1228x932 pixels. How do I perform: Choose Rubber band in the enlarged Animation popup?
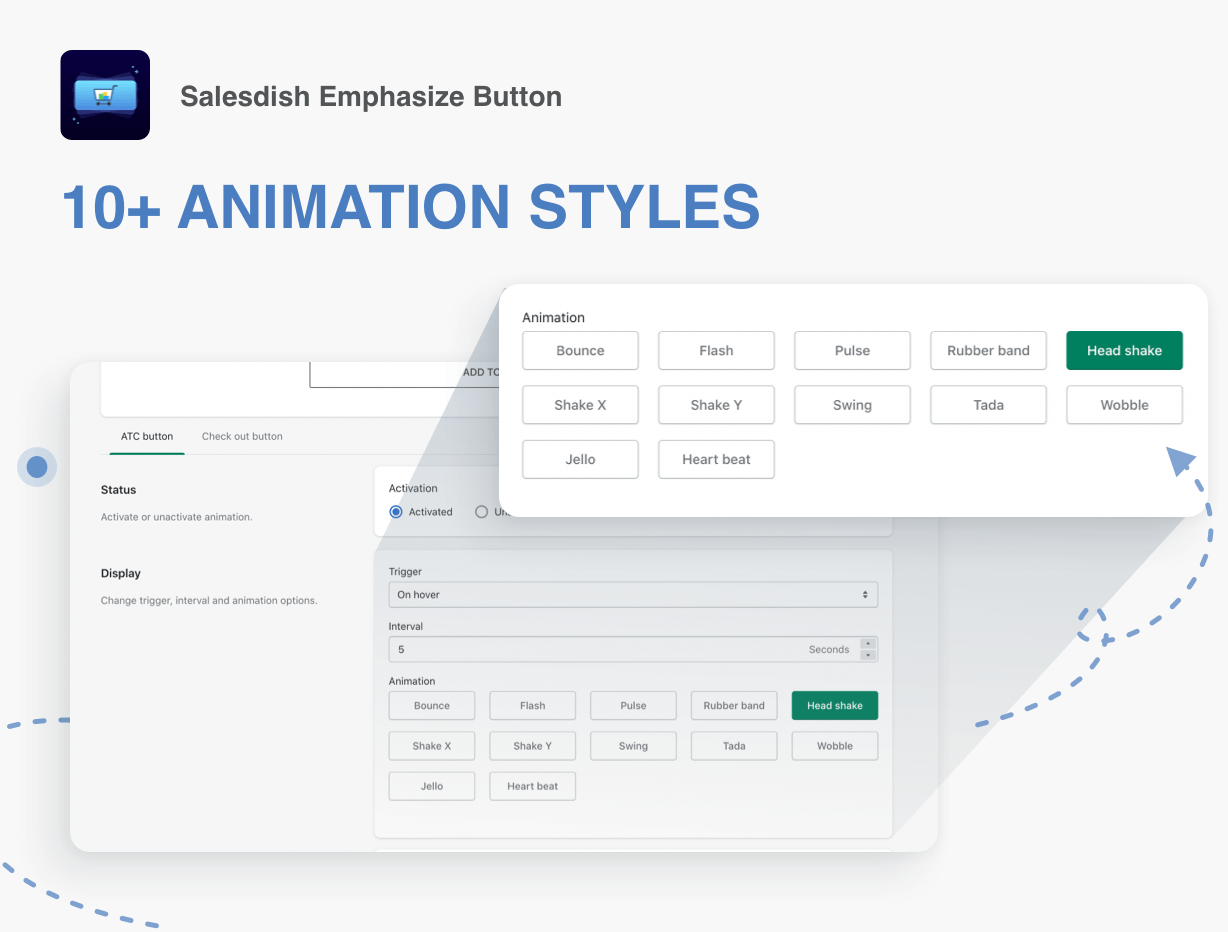coord(988,351)
